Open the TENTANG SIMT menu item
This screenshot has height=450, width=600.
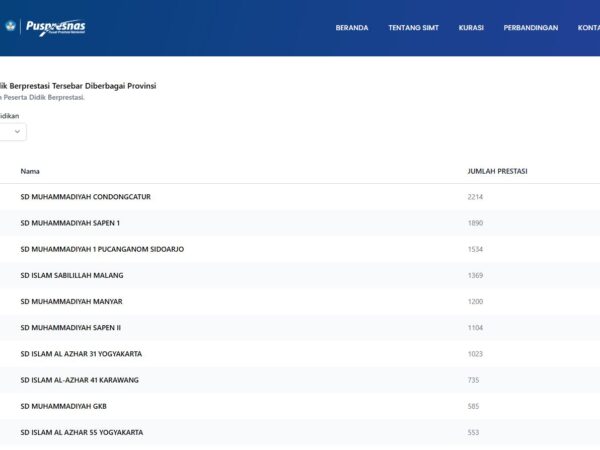tap(413, 28)
